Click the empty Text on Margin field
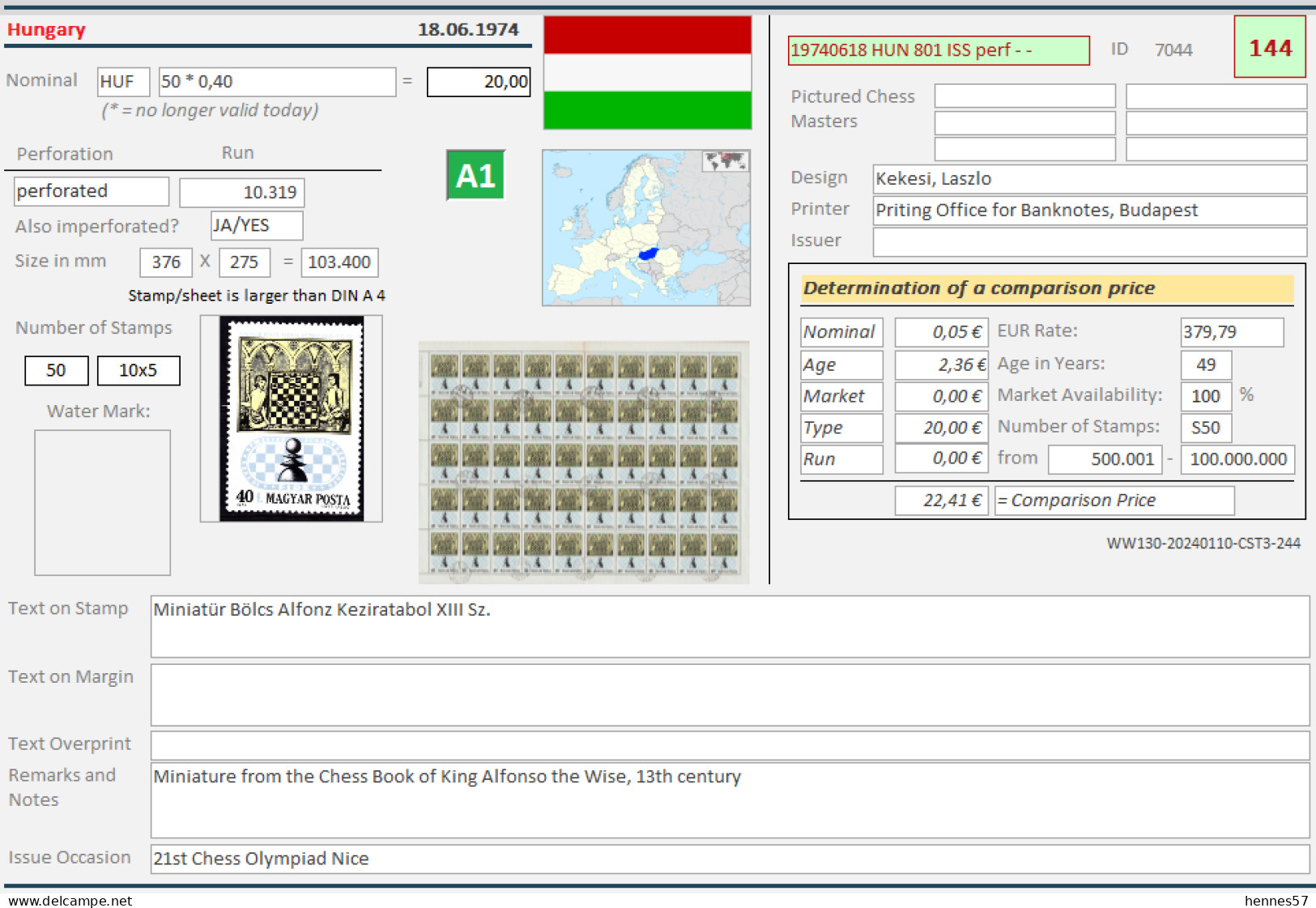Screen dimensions: 1316x908 [730, 695]
